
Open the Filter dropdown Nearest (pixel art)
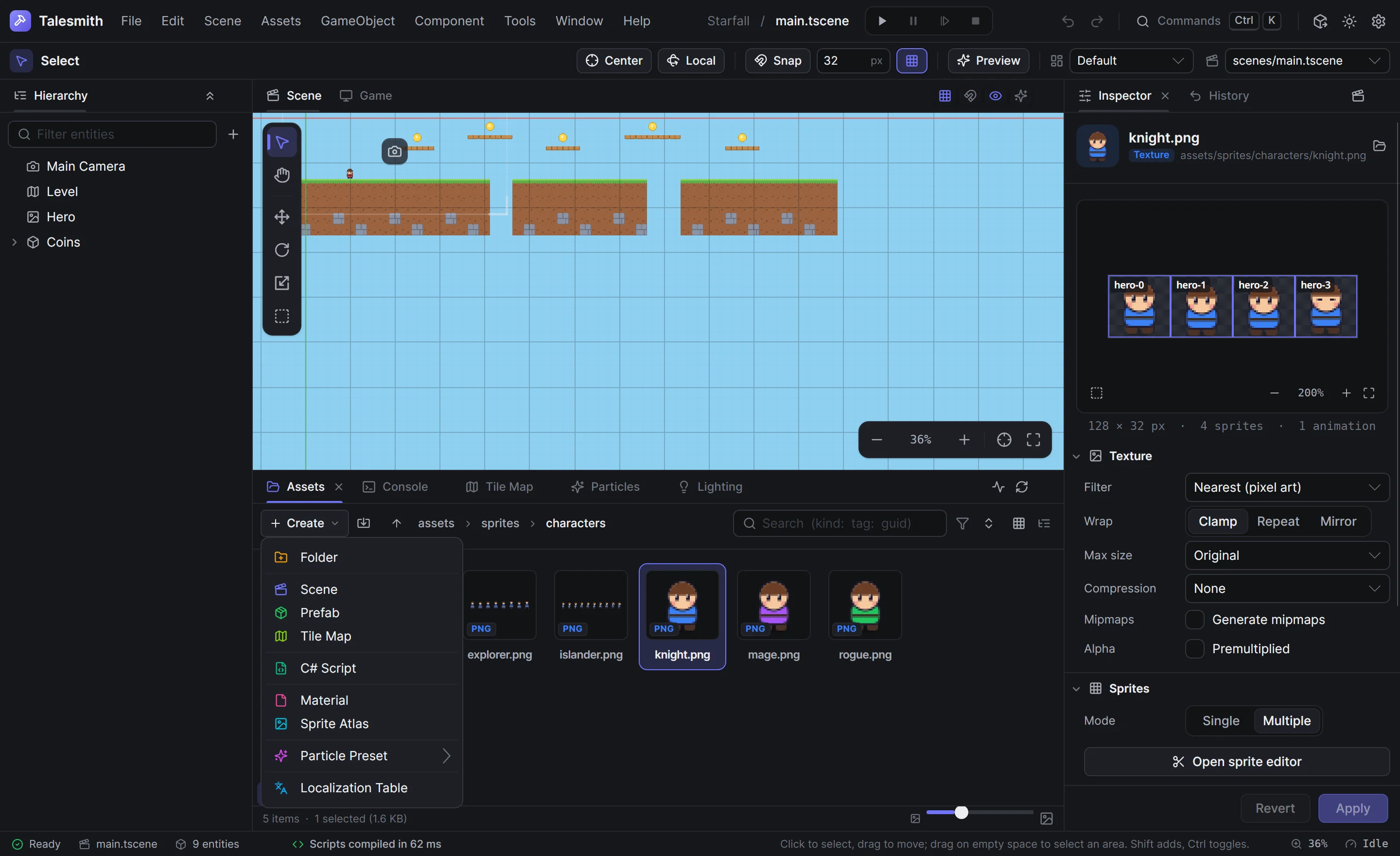[x=1287, y=487]
